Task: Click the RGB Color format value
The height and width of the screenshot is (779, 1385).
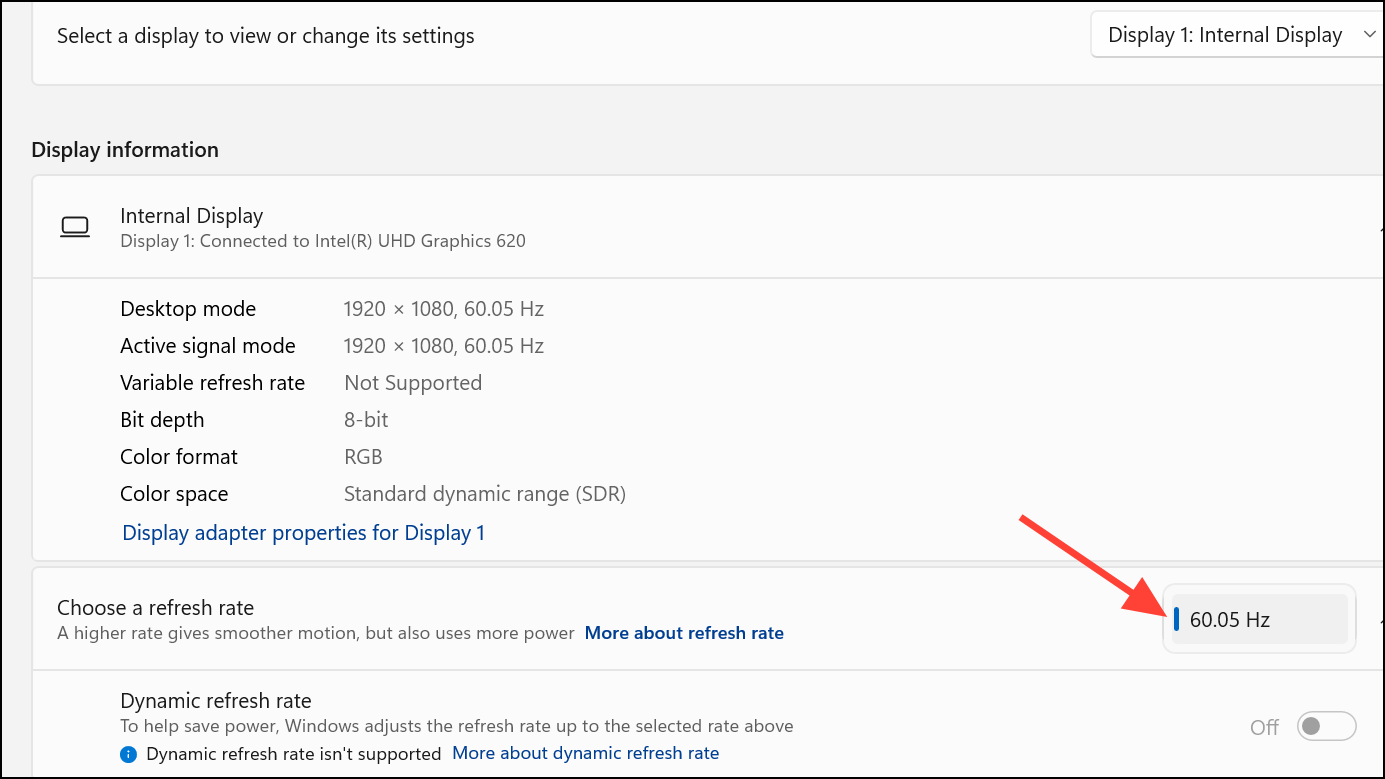Action: [363, 457]
